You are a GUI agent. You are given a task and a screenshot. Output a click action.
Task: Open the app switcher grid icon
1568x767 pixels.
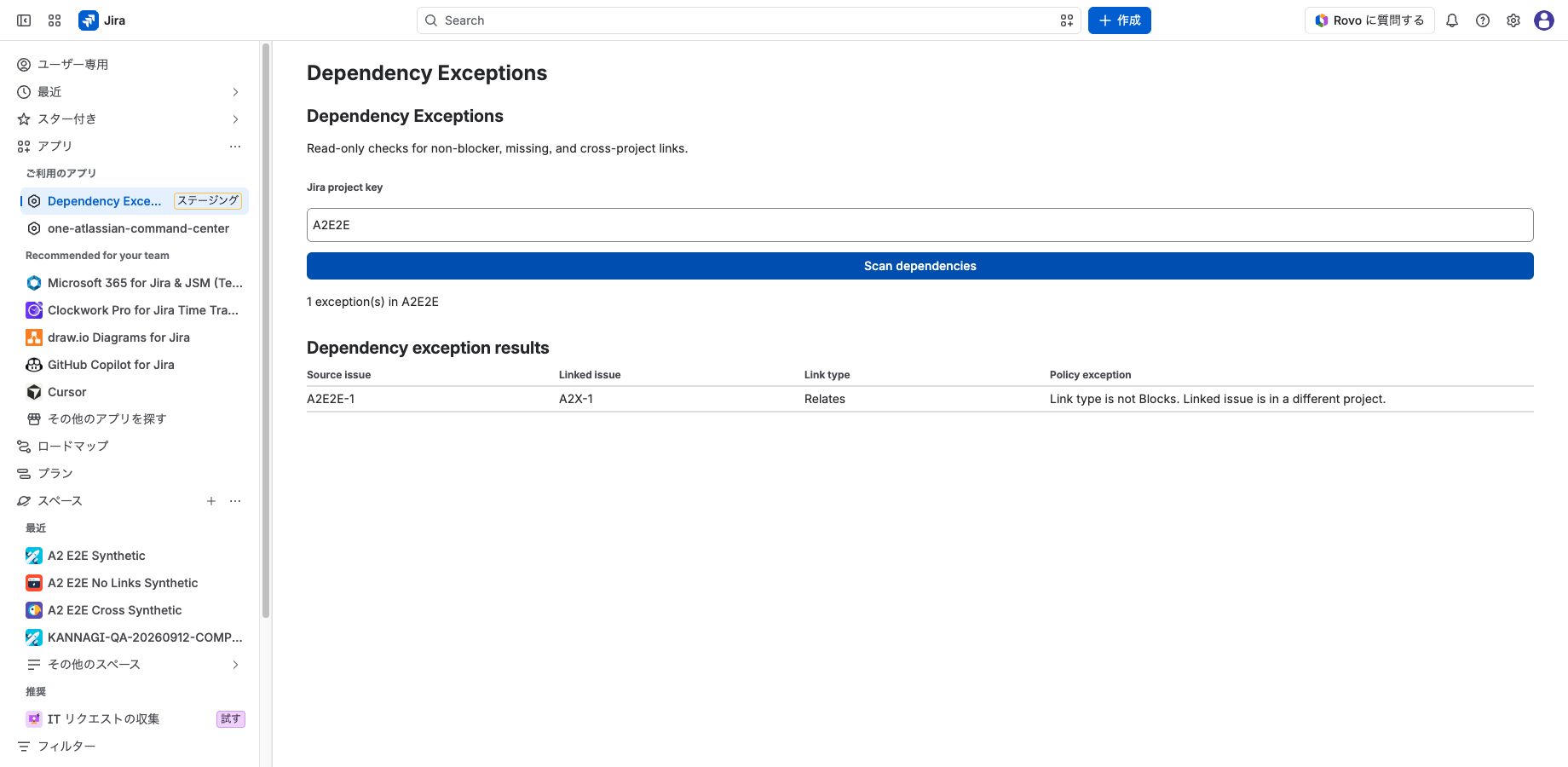[x=55, y=20]
